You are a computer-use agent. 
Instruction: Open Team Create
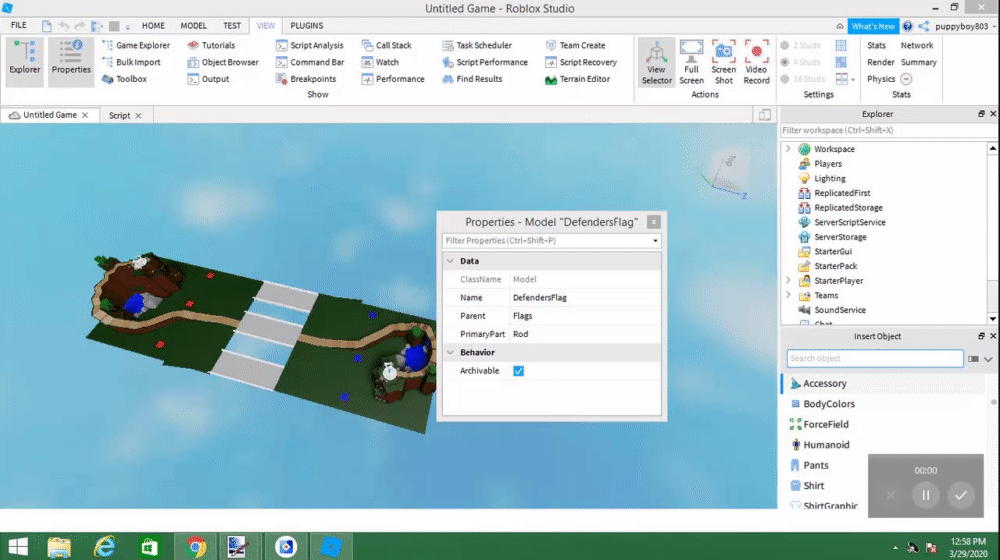point(575,45)
